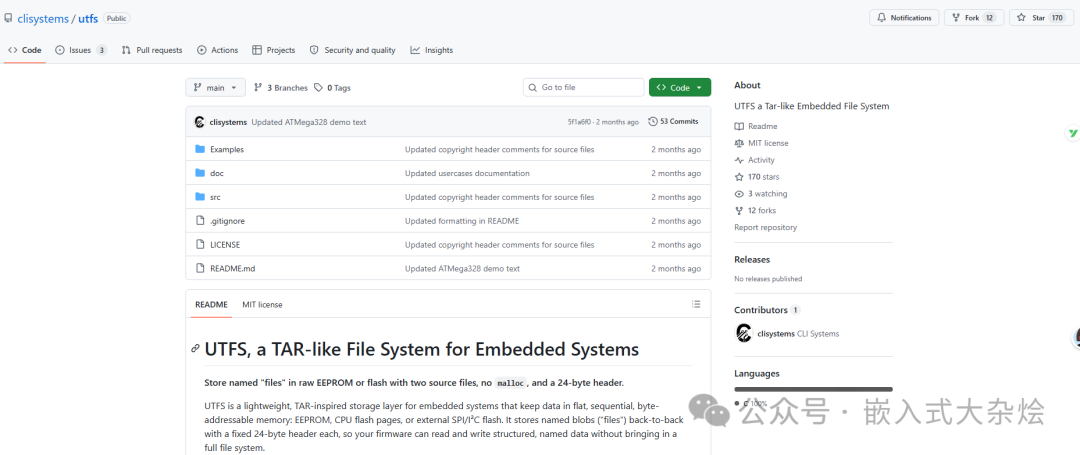
Task: Open the README.md file
Action: tap(233, 268)
